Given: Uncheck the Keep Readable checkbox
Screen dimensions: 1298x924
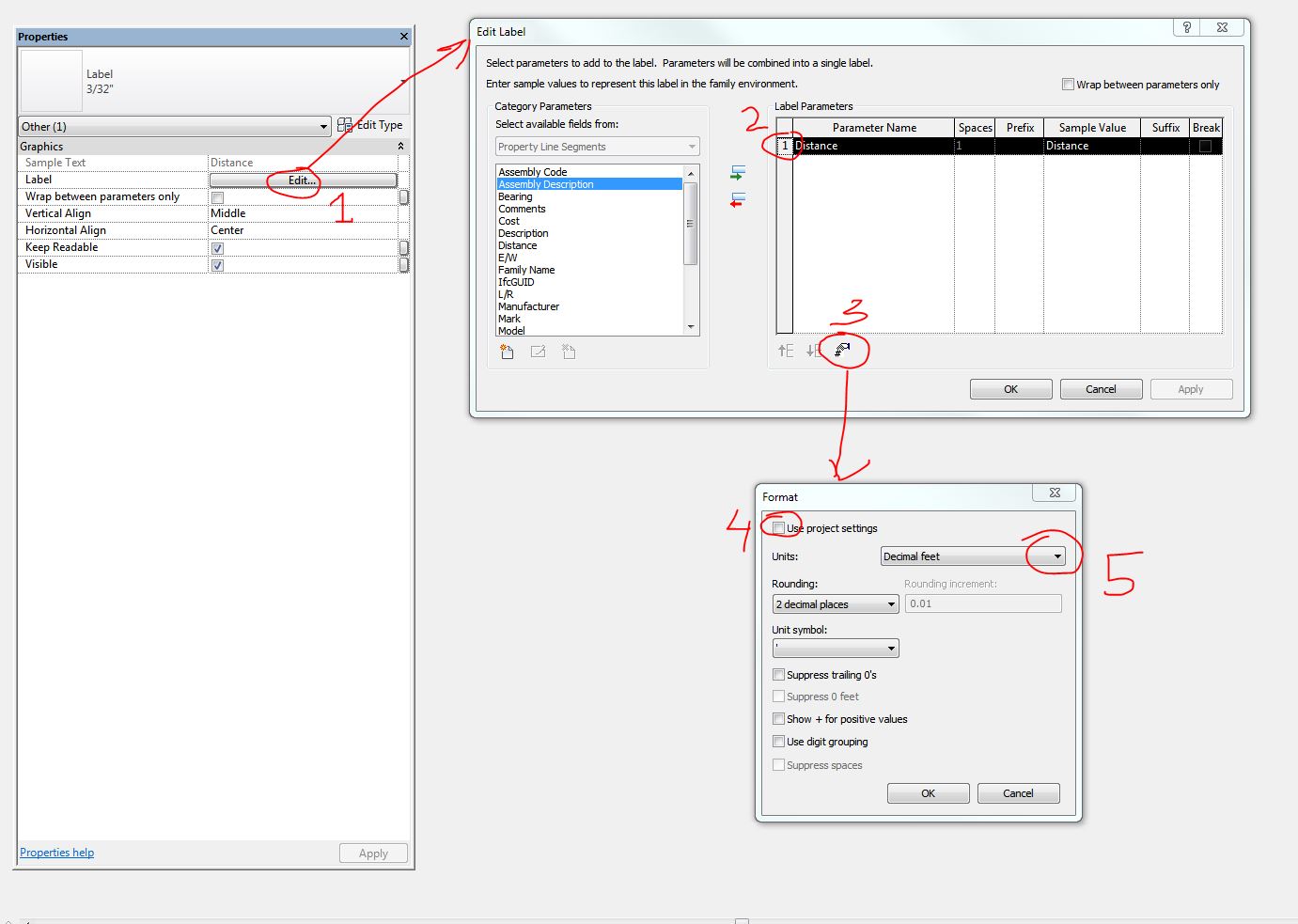Looking at the screenshot, I should (217, 248).
